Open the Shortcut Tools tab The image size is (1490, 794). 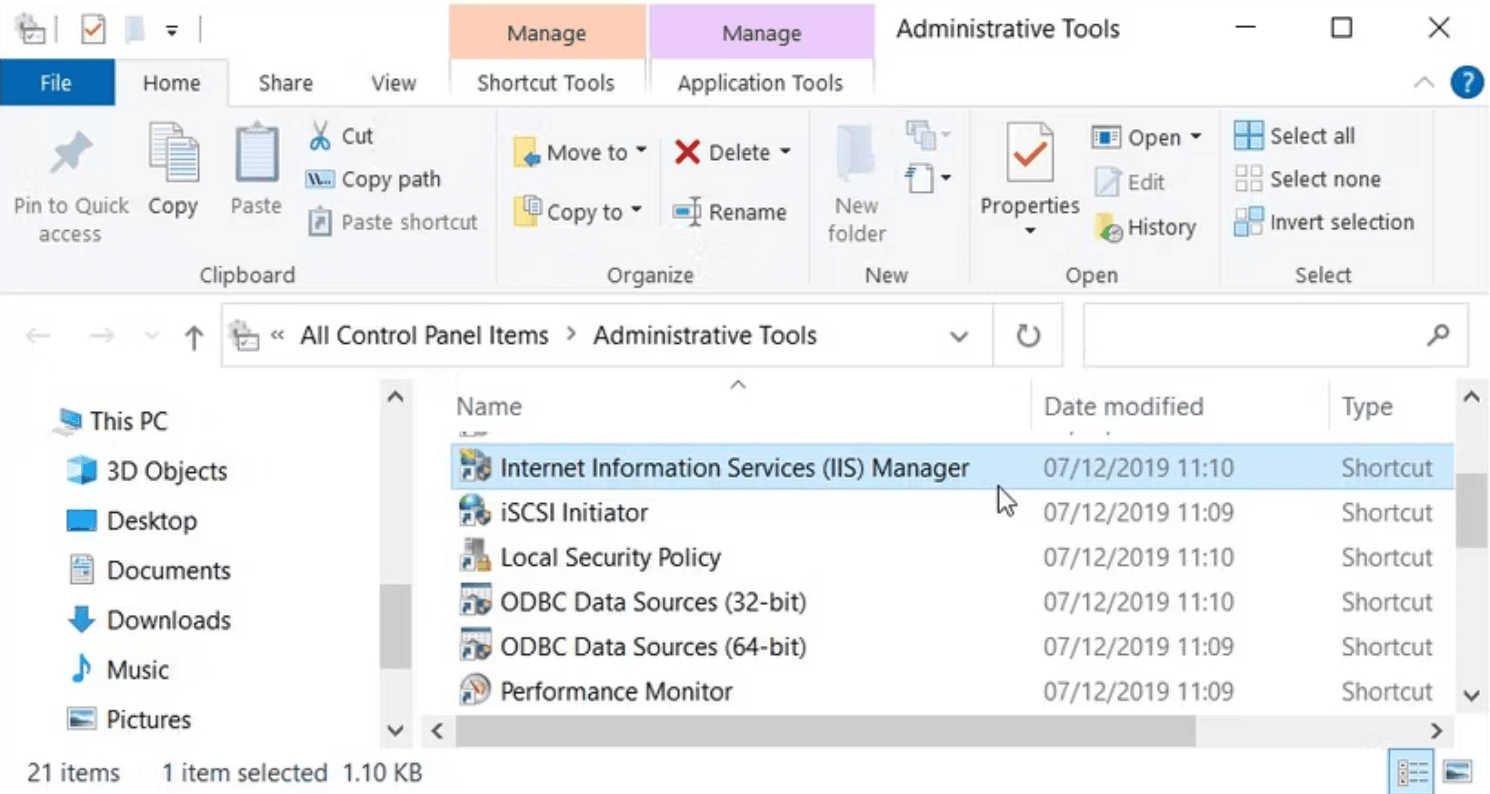547,83
